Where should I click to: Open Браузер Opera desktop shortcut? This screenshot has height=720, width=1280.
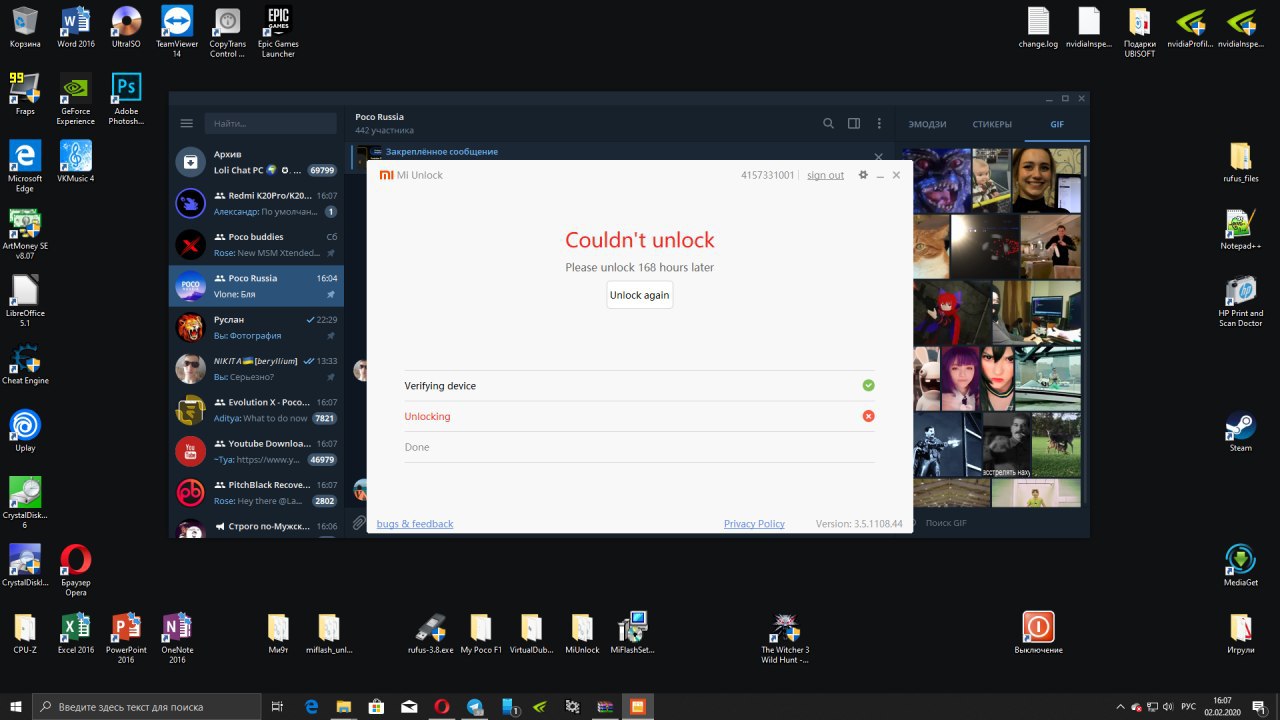pyautogui.click(x=76, y=571)
